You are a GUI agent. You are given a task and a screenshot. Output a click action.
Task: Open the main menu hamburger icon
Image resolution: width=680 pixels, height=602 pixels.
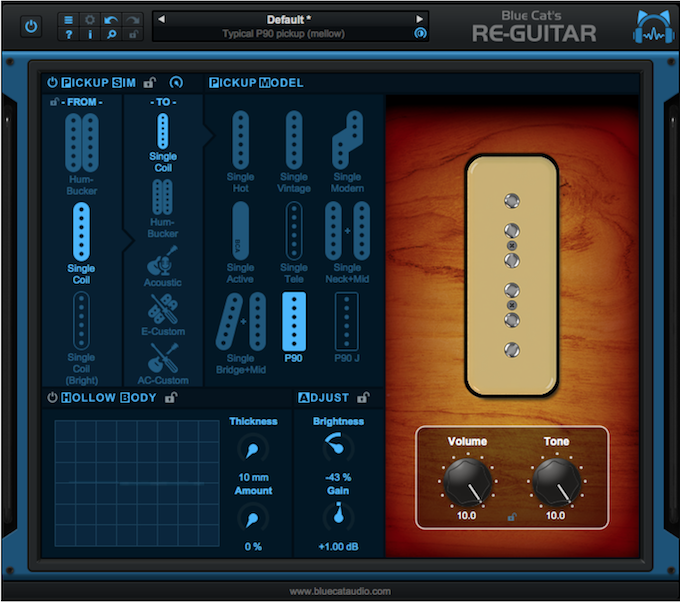(68, 20)
